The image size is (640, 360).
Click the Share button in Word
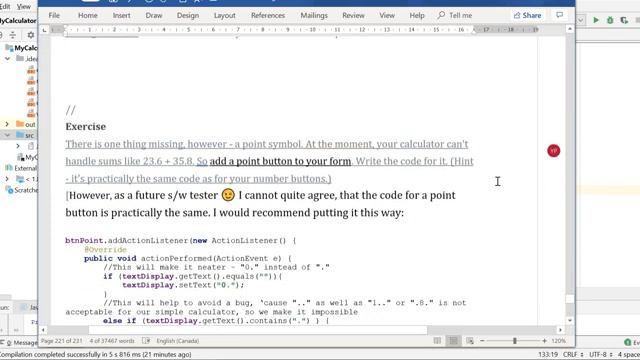(x=527, y=16)
